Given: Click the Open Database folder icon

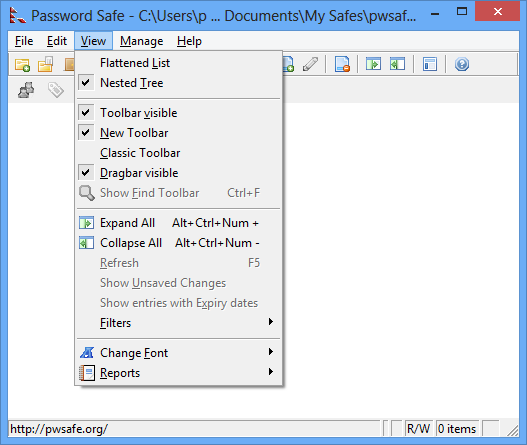Looking at the screenshot, I should pos(45,64).
